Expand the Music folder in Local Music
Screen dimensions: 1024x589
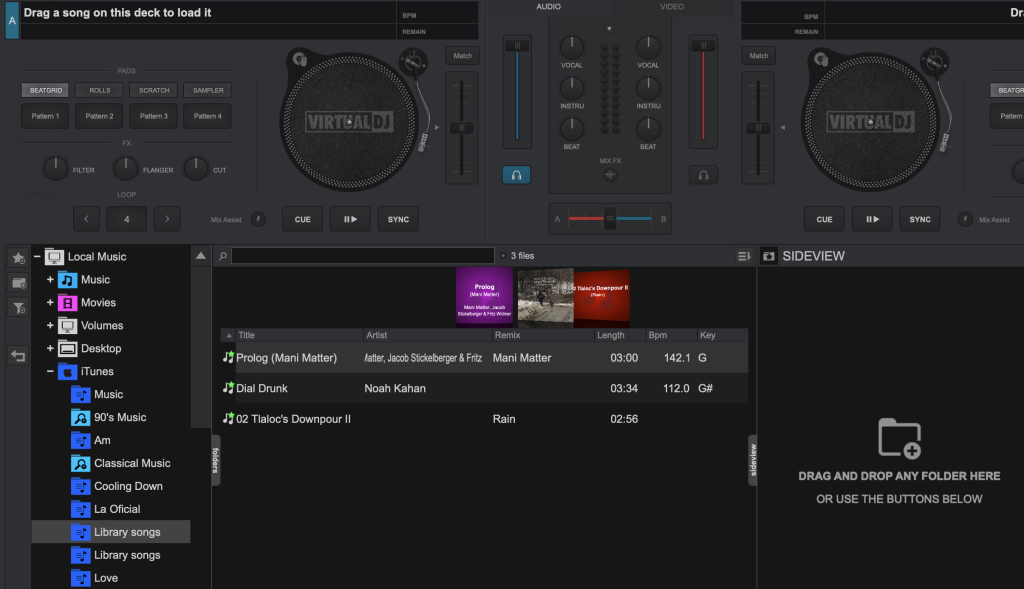coord(50,280)
